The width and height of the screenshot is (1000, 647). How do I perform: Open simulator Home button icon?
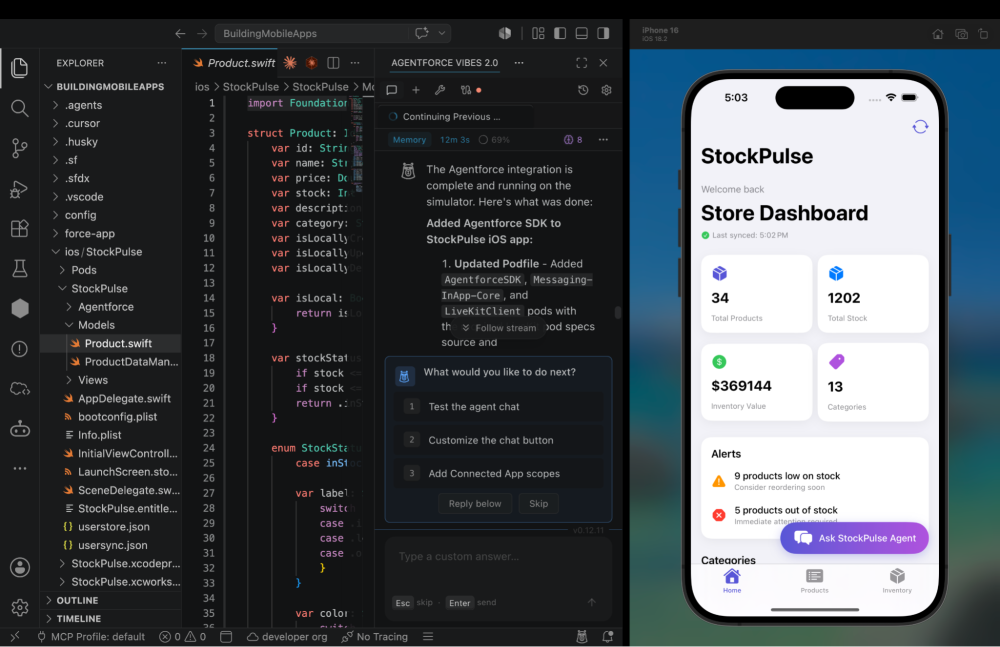(938, 34)
